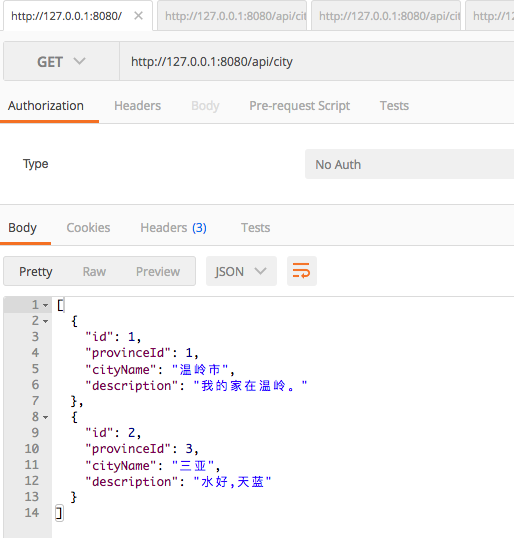Toggle the orange line-wrap icon
Image resolution: width=514 pixels, height=538 pixels.
[302, 271]
